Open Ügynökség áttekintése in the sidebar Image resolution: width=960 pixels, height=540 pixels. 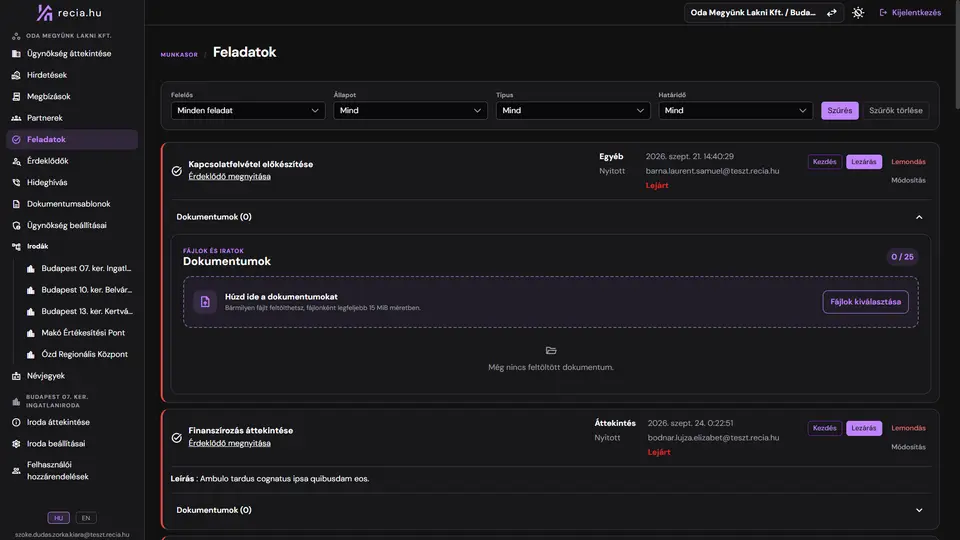pyautogui.click(x=72, y=54)
